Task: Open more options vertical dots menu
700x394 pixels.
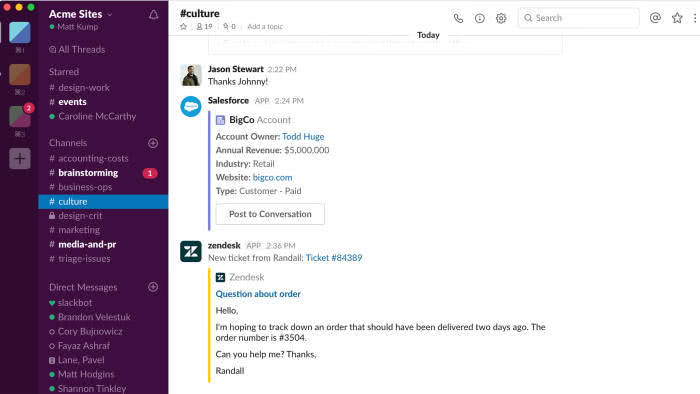Action: pos(695,18)
